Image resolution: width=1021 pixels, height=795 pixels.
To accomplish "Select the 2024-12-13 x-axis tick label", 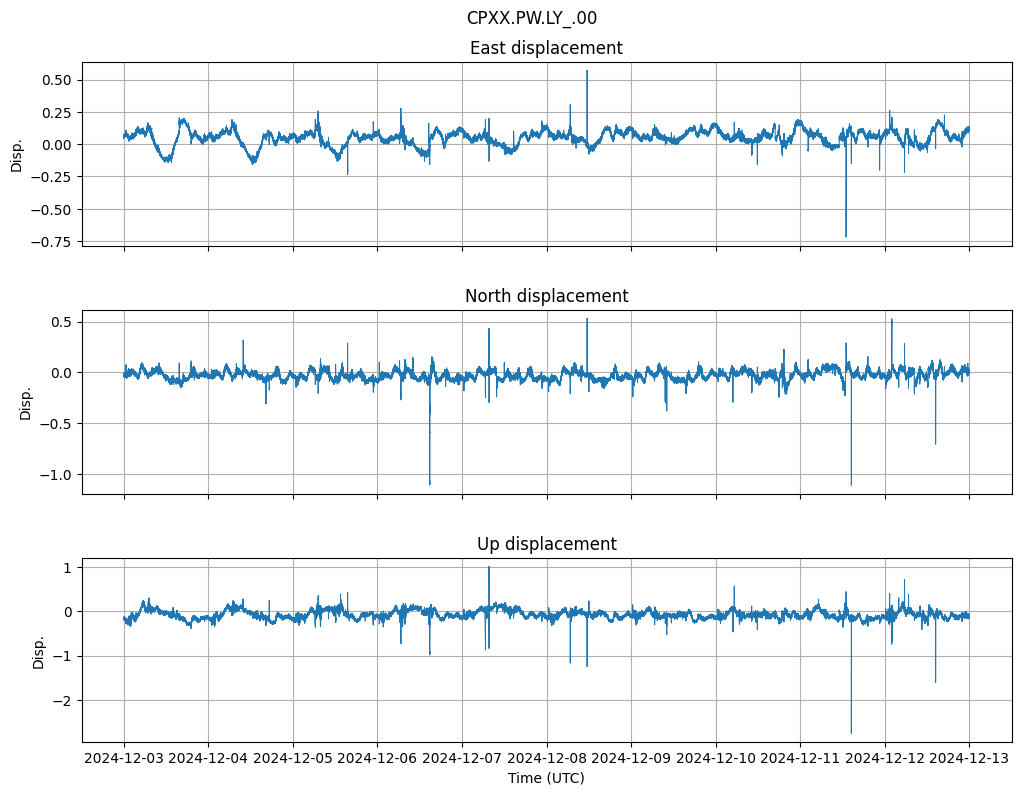I will [969, 758].
